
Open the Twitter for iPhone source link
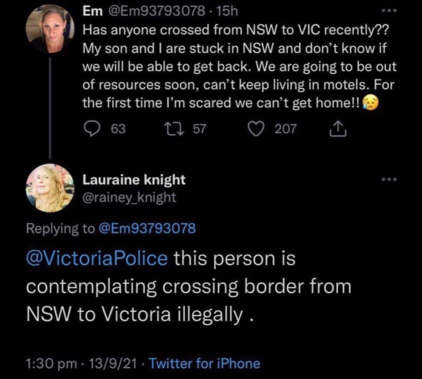pyautogui.click(x=204, y=363)
